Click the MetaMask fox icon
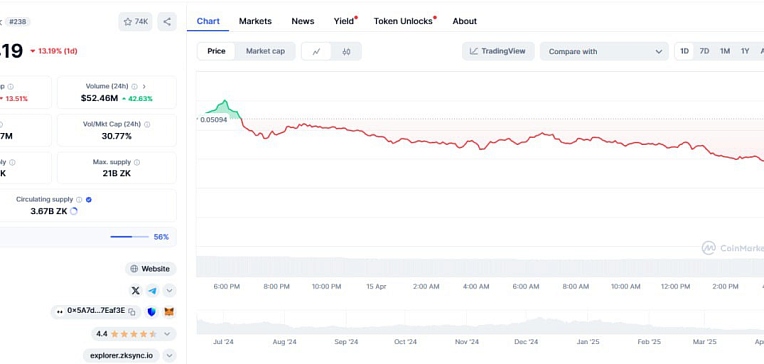764x364 pixels. 169,312
